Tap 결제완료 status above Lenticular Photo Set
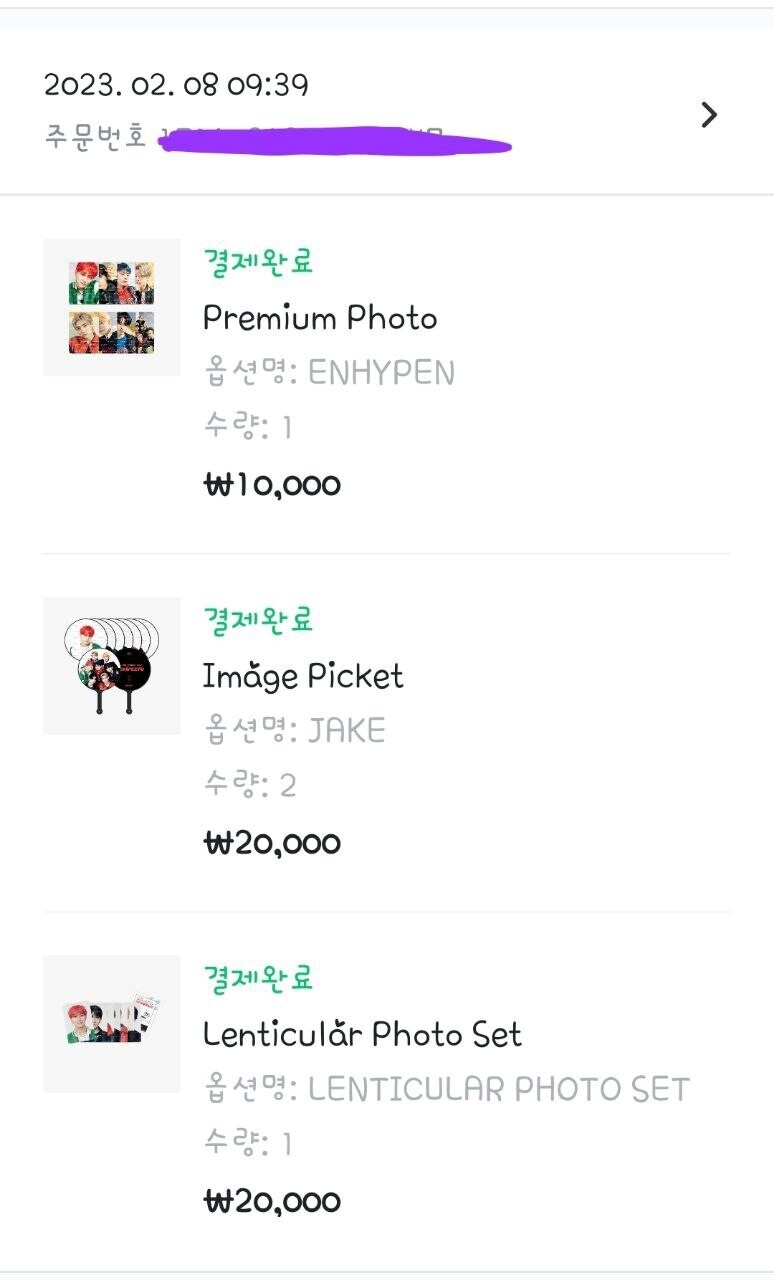774x1280 pixels. pos(259,978)
